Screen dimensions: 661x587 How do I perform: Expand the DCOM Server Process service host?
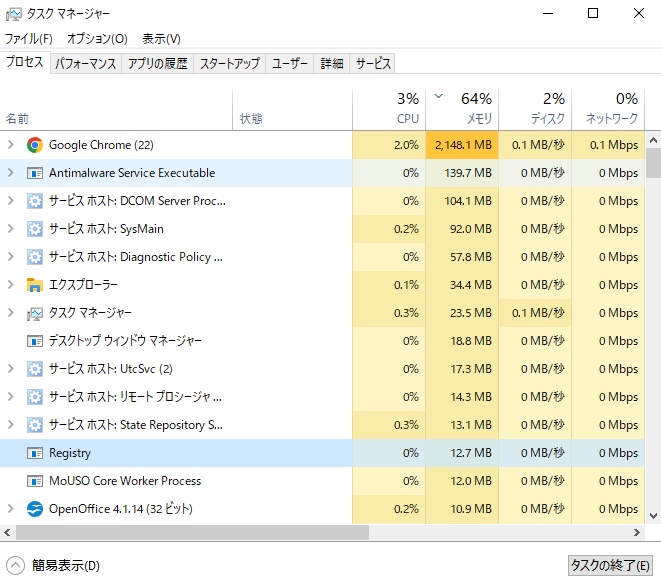point(10,201)
